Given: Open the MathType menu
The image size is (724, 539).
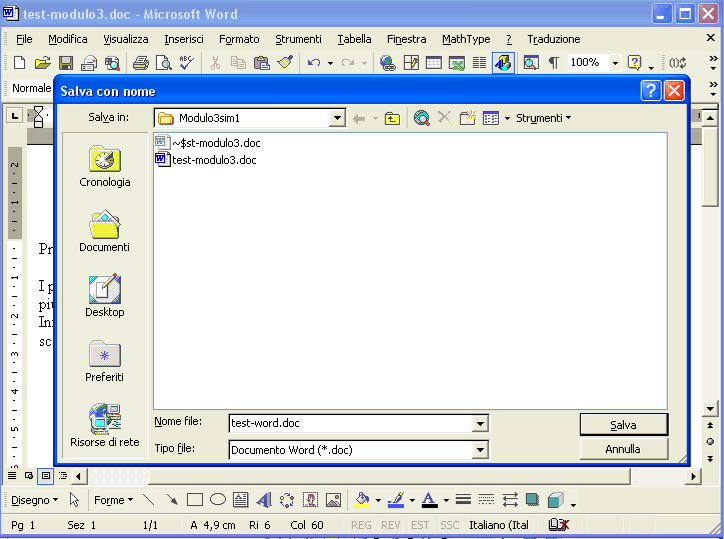Looking at the screenshot, I should click(466, 39).
